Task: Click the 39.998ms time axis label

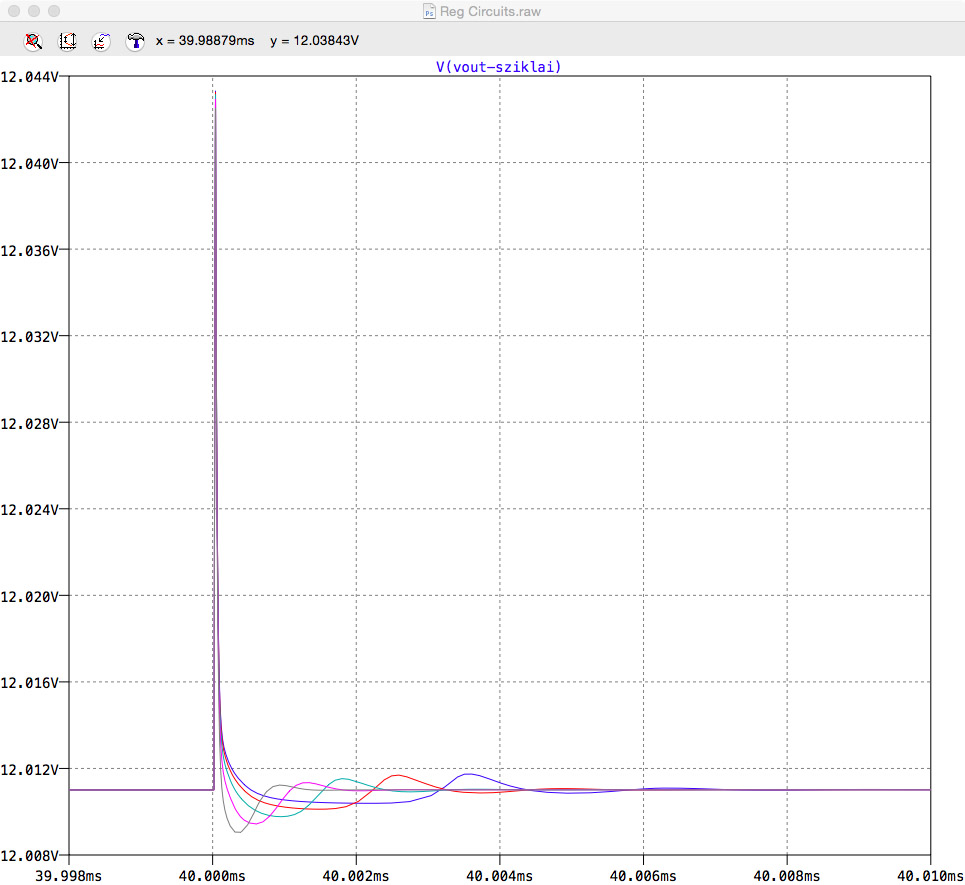Action: point(68,876)
